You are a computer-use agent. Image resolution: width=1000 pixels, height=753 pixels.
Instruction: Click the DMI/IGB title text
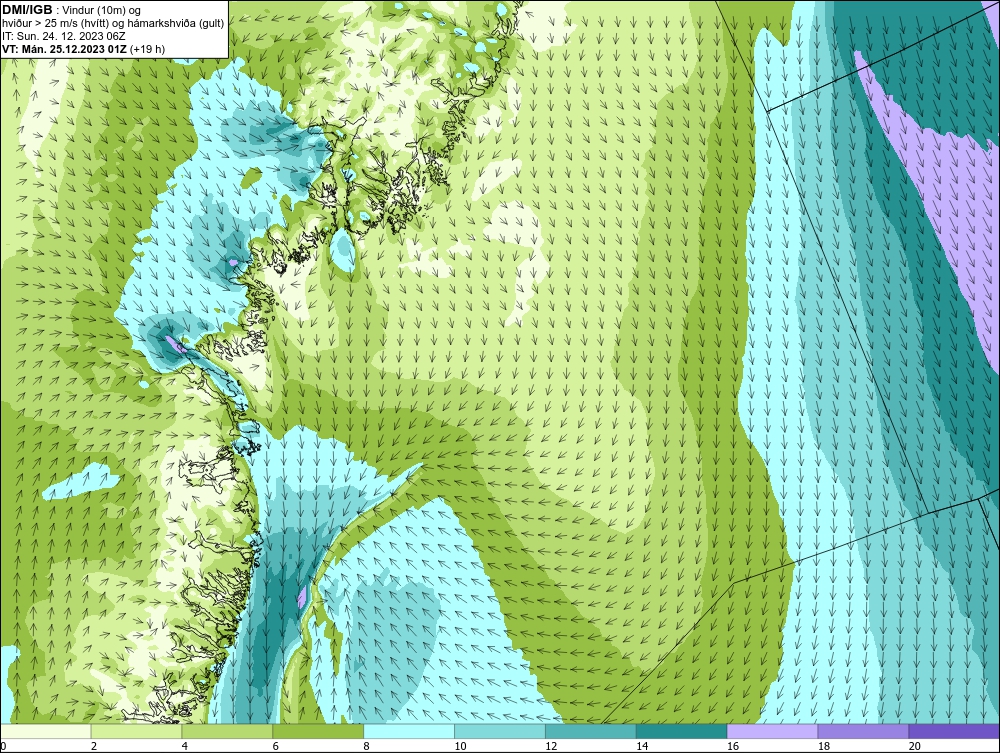(27, 10)
